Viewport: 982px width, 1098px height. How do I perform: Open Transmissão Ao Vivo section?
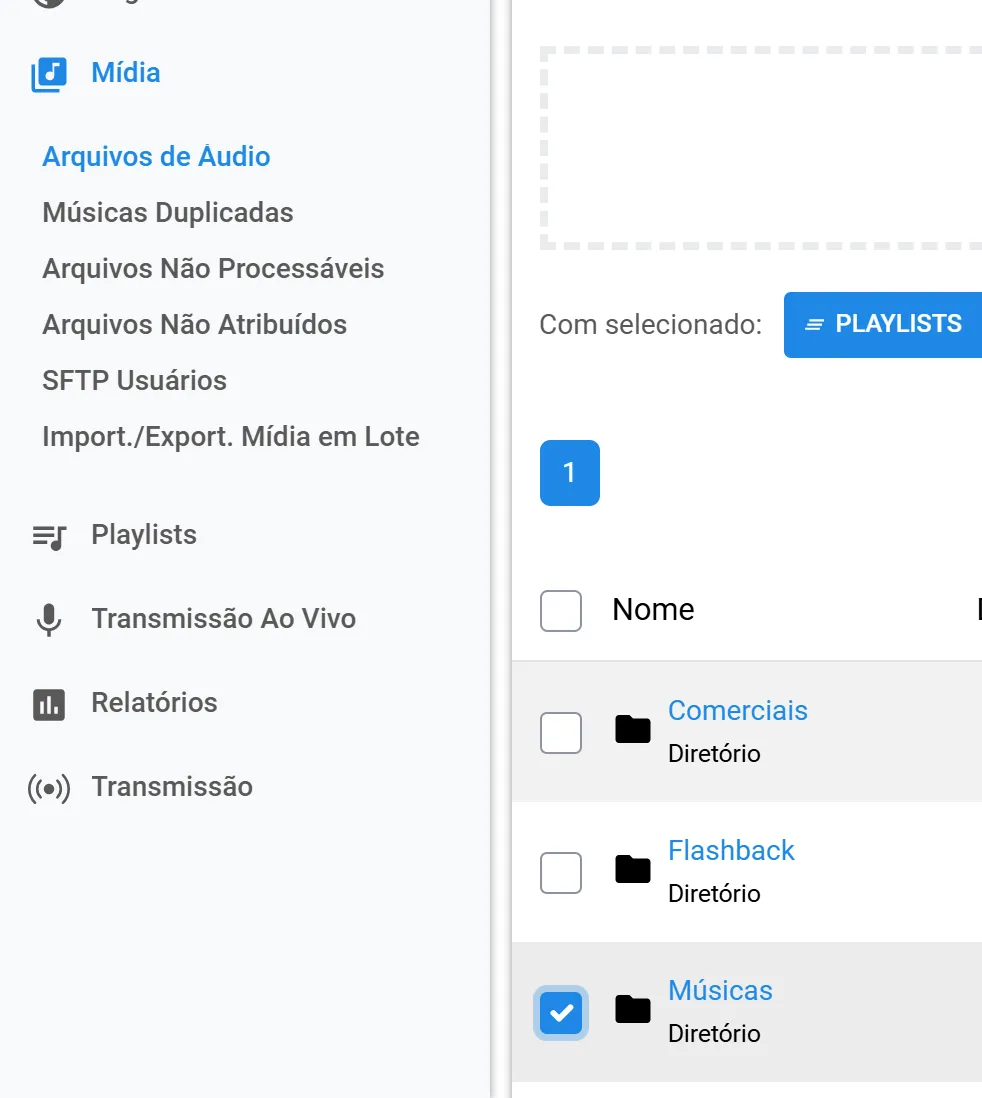pos(223,618)
